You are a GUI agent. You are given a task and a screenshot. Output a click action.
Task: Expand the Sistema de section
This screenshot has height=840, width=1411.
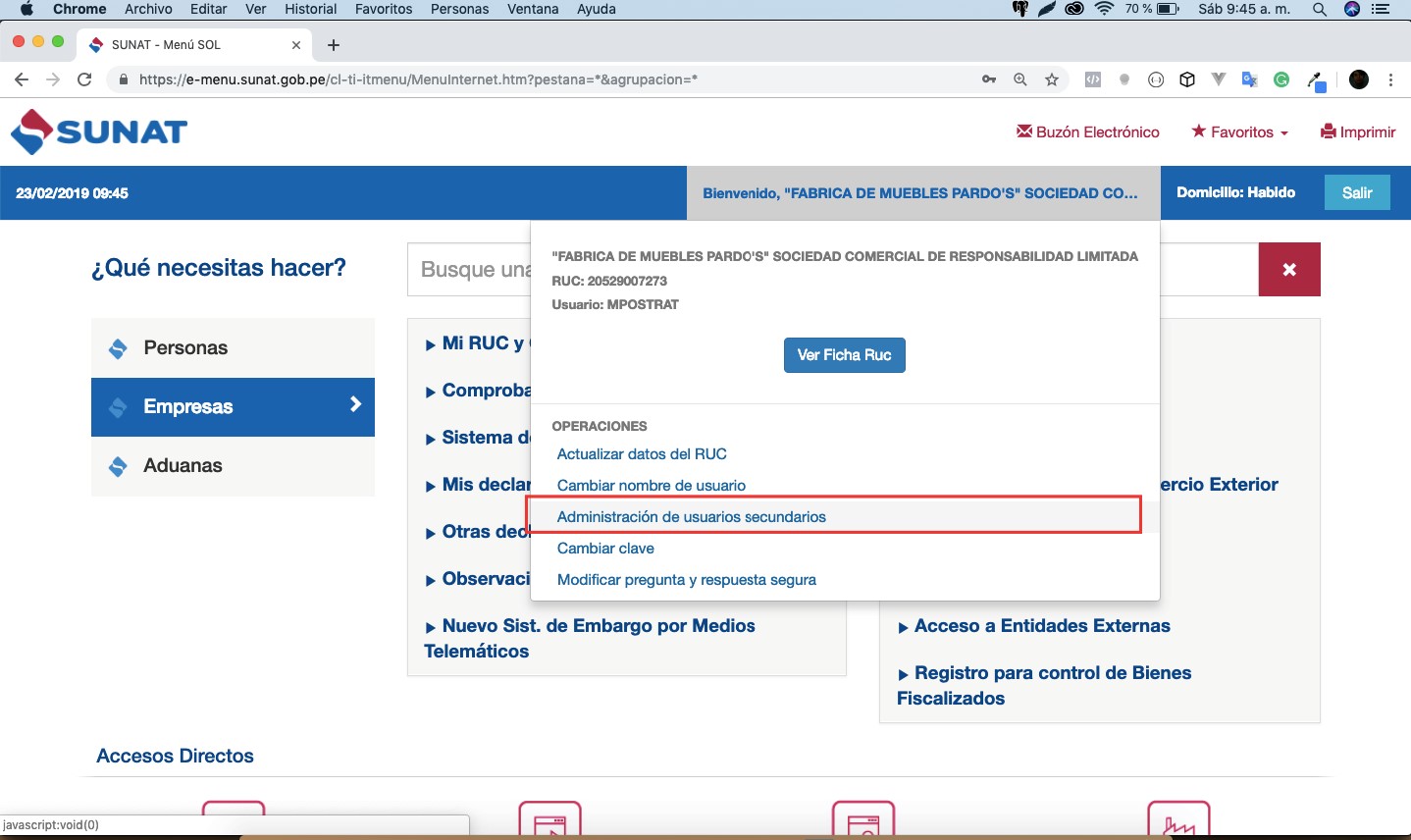(x=478, y=438)
